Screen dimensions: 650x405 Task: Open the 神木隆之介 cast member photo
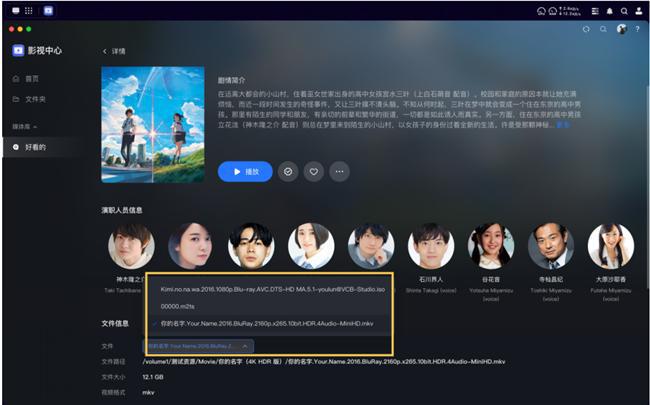pyautogui.click(x=131, y=246)
